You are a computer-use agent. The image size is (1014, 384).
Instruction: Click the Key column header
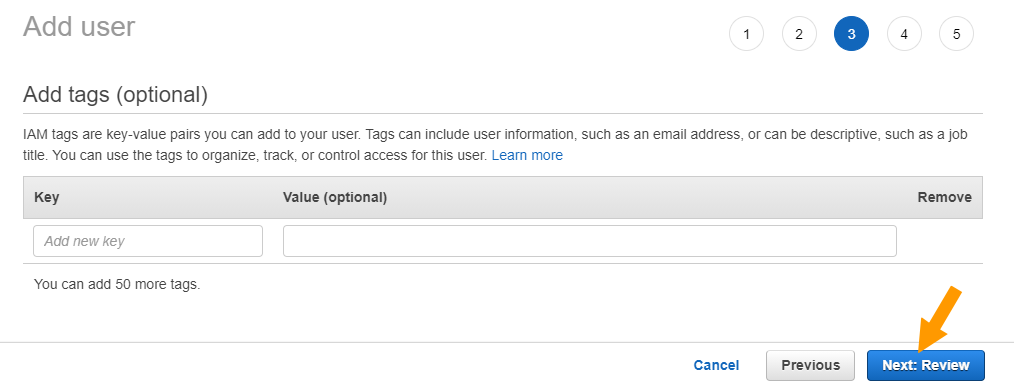[x=47, y=197]
